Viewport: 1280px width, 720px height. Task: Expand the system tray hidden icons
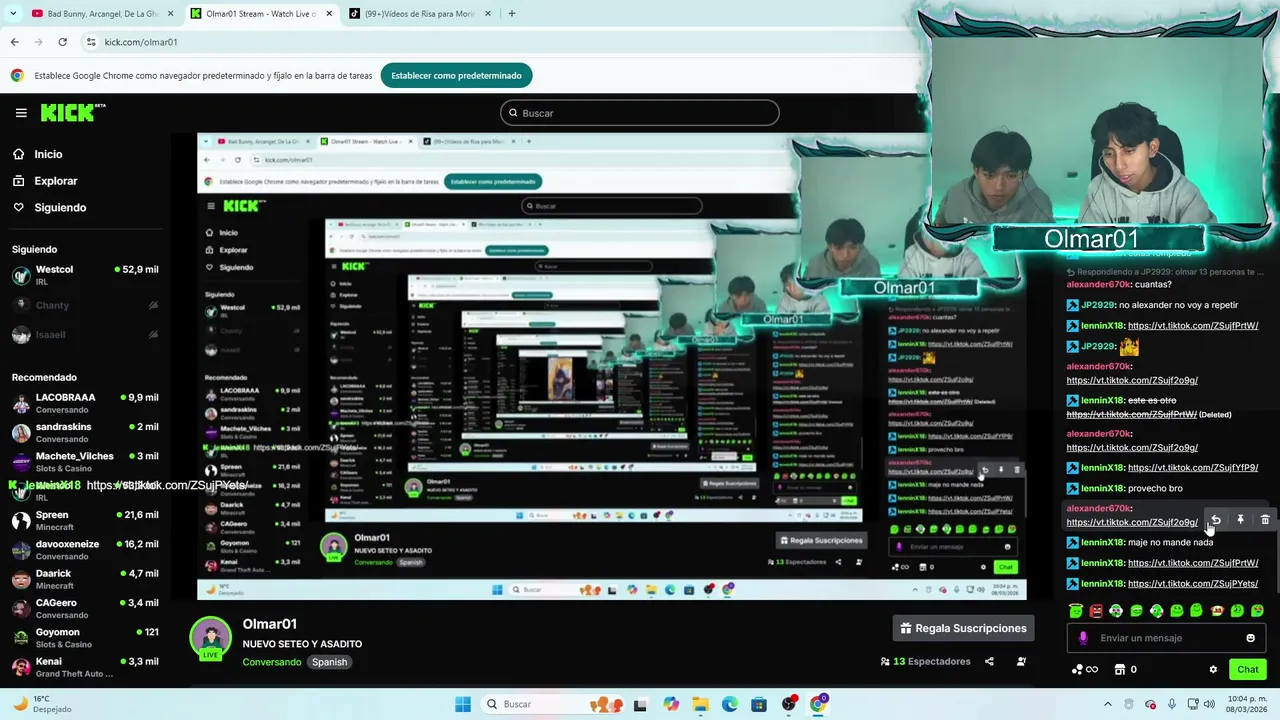(x=1107, y=704)
